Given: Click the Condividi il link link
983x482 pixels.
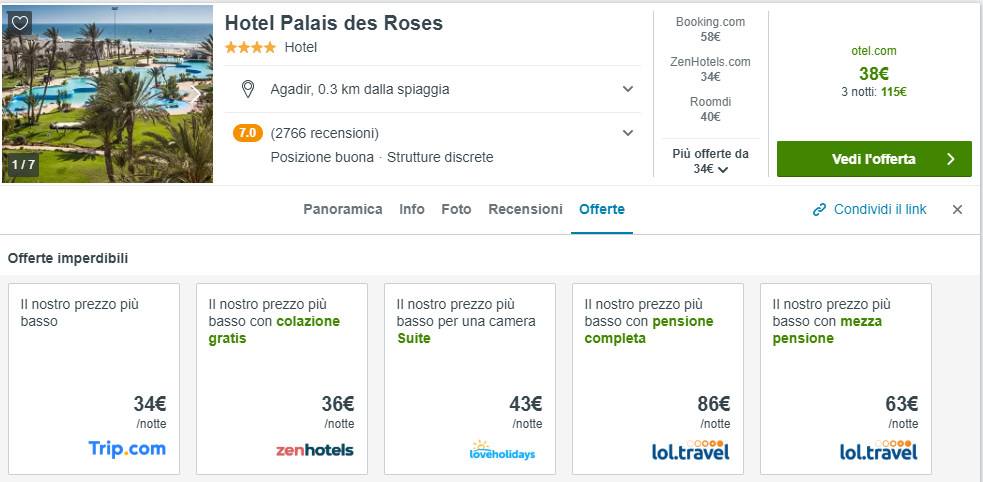Looking at the screenshot, I should pos(880,210).
